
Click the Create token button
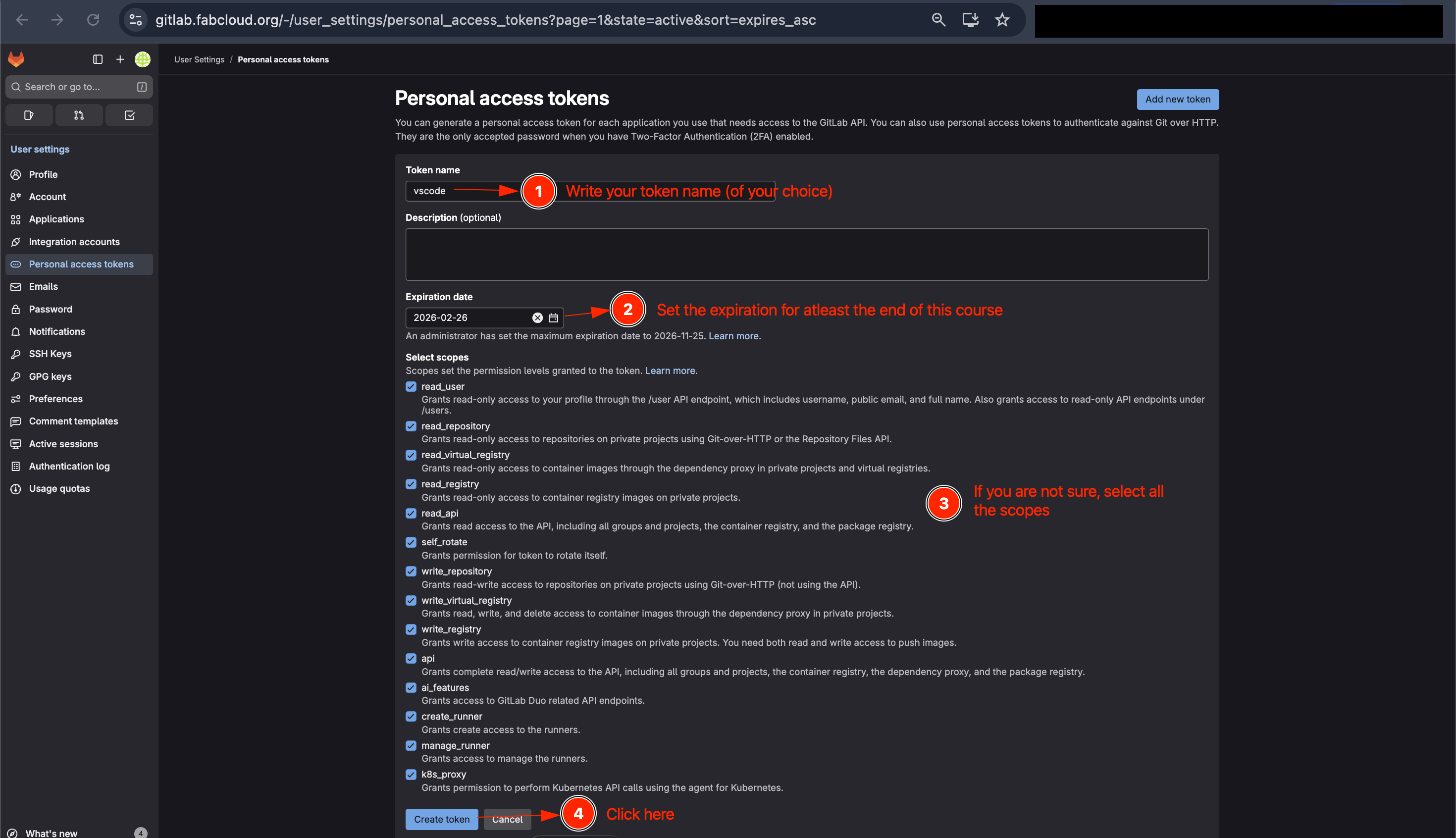coord(441,819)
